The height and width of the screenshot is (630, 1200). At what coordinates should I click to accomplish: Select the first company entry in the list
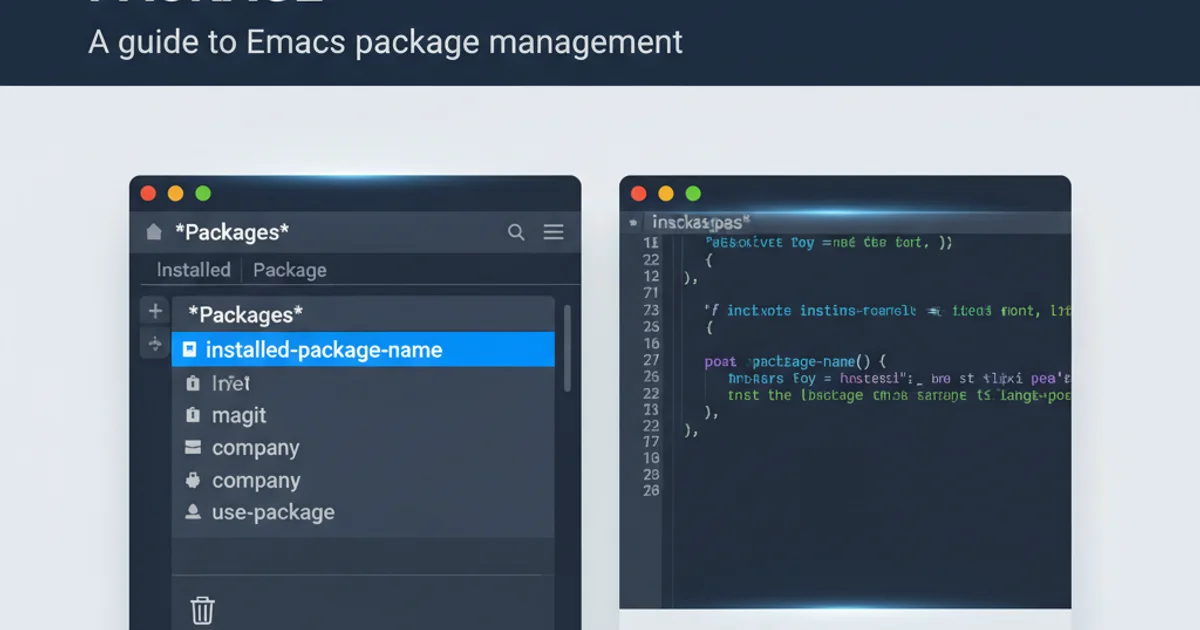pos(255,448)
